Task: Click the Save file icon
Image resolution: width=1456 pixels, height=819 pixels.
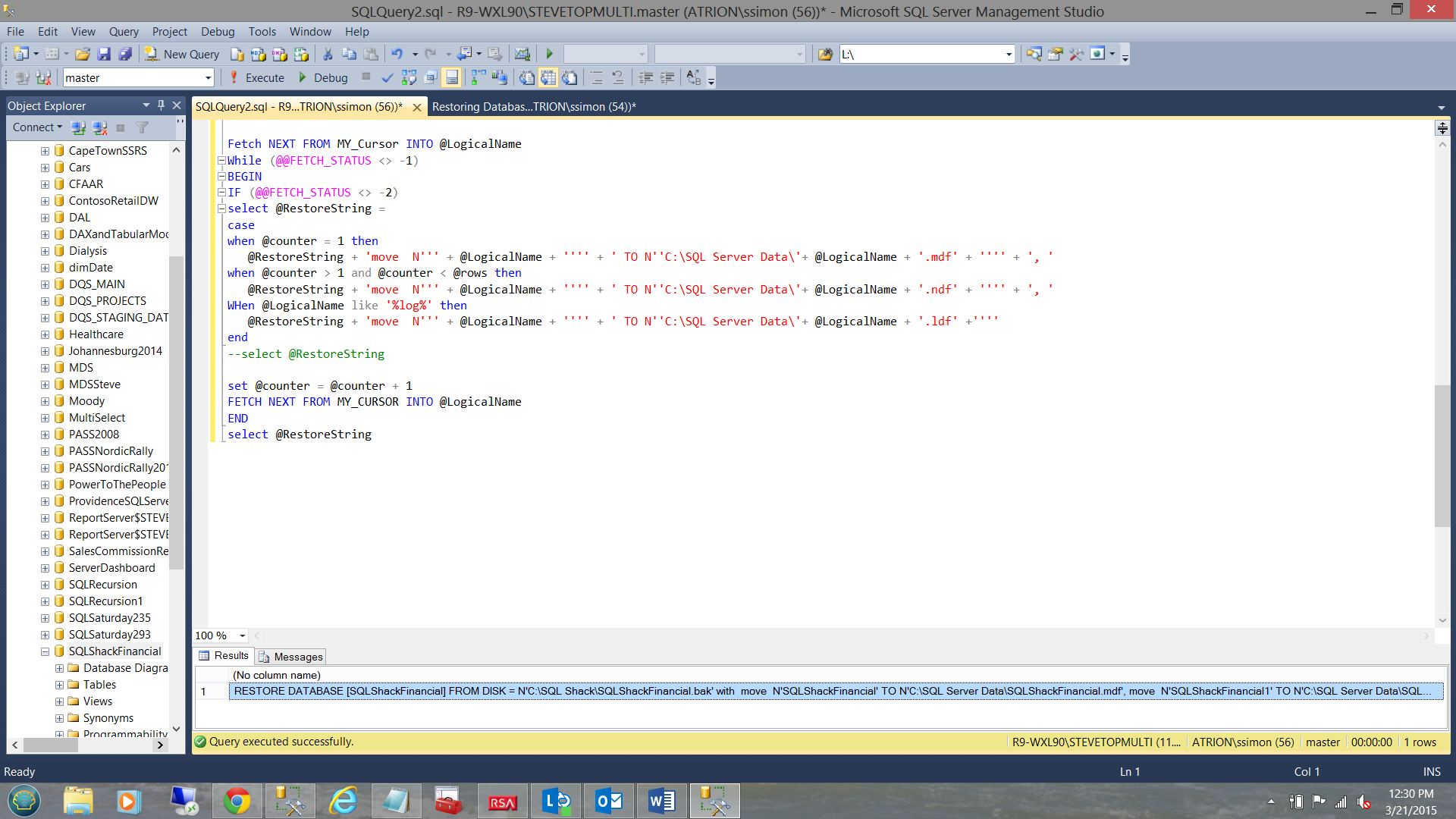Action: coord(104,54)
